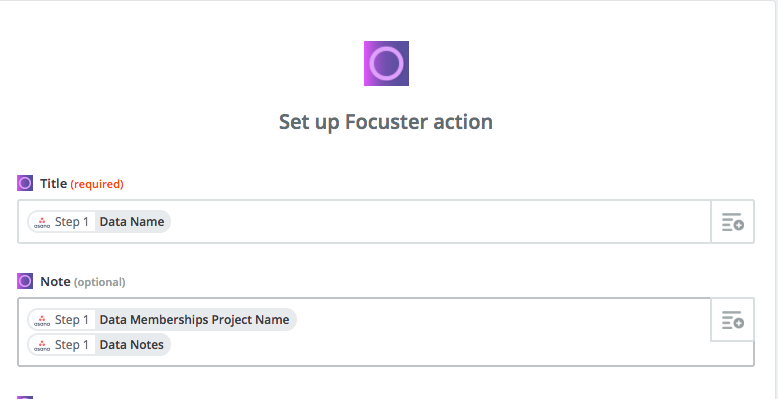Select the Data Notes pill
The image size is (778, 399).
[x=99, y=344]
